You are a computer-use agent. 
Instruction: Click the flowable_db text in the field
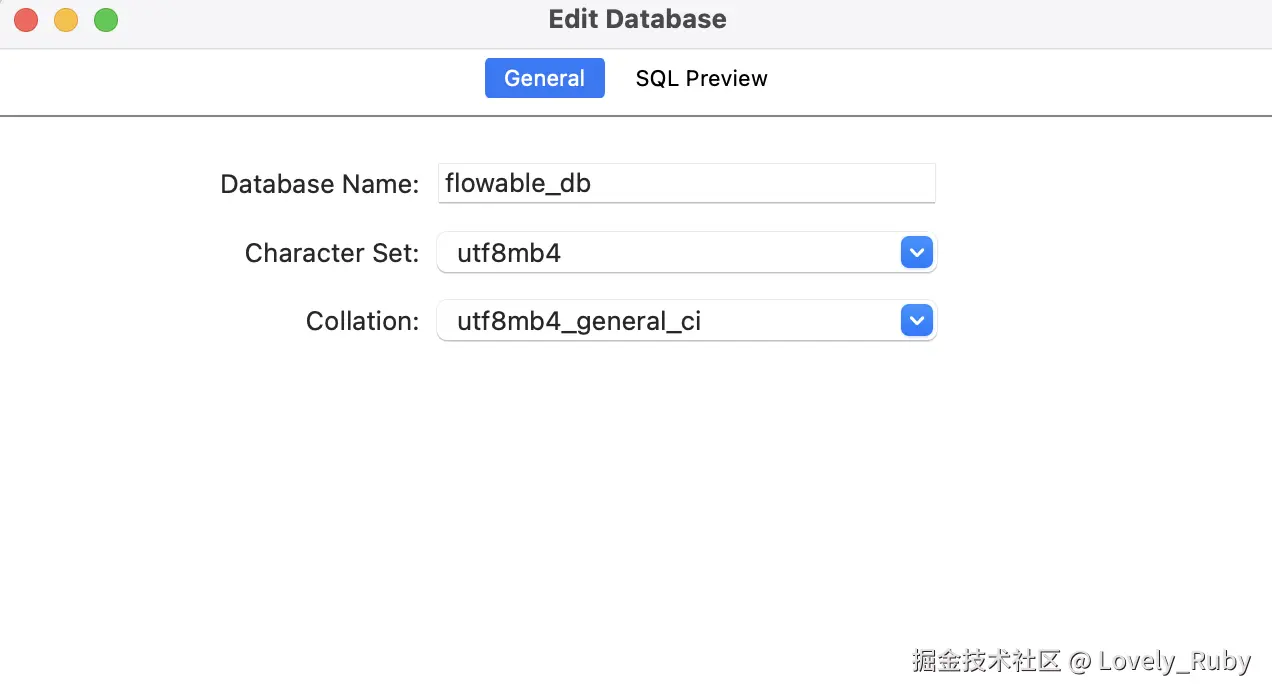pyautogui.click(x=517, y=184)
